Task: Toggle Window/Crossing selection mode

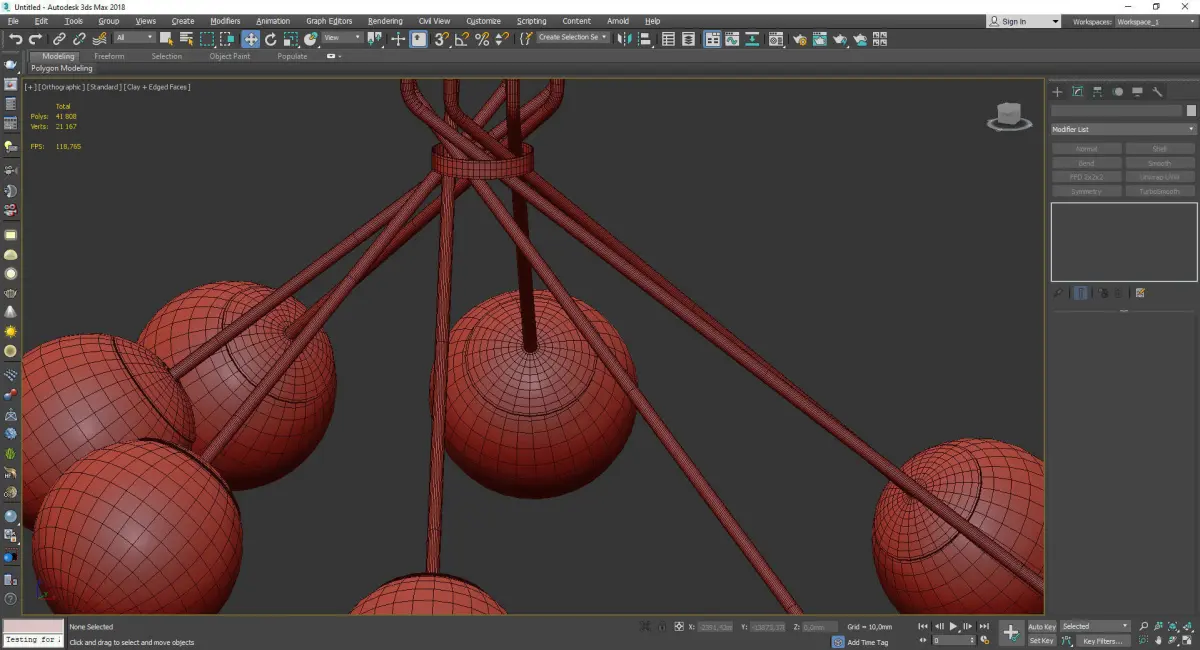Action: (228, 39)
